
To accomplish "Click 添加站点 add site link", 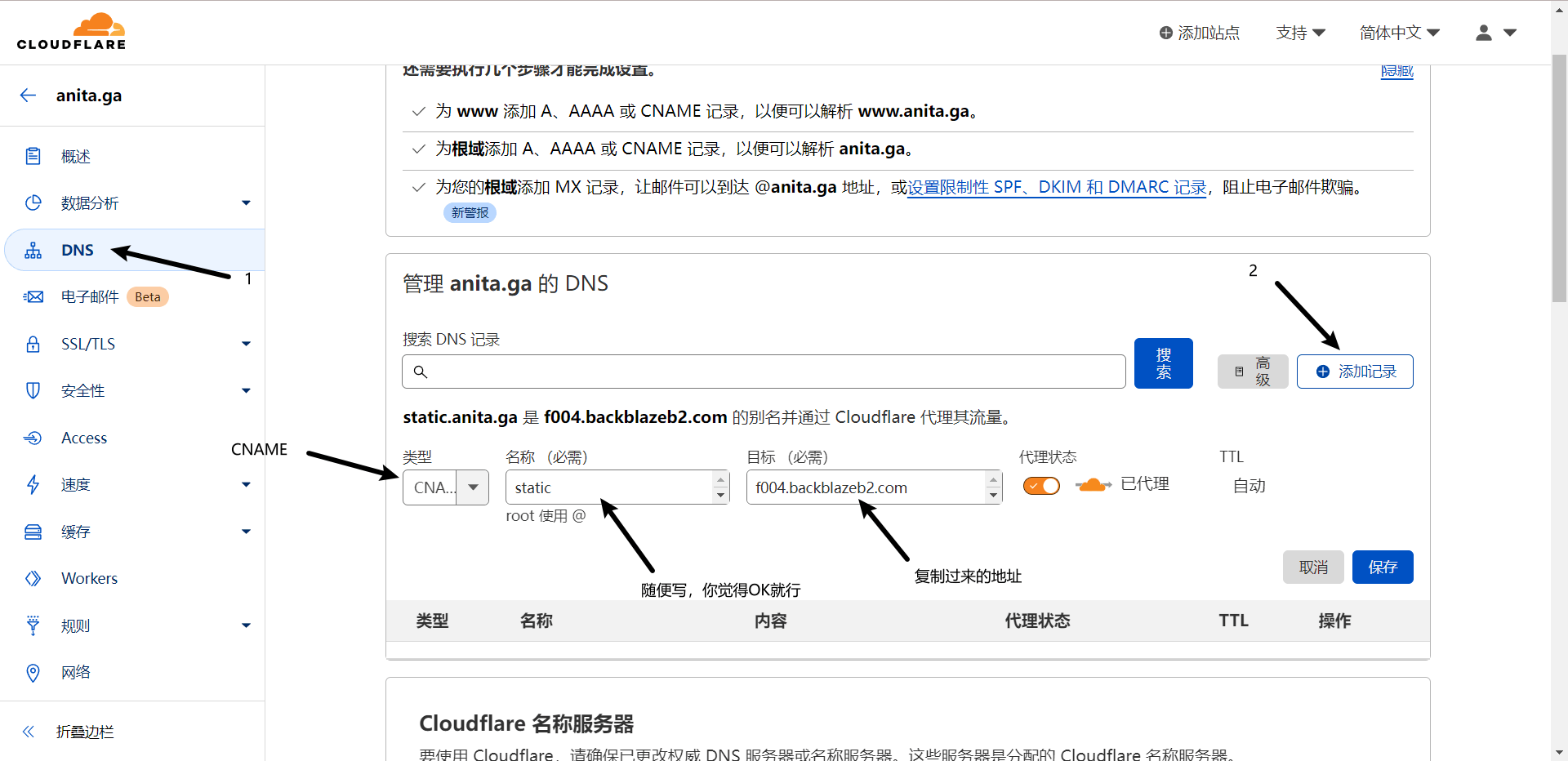I will click(x=1200, y=33).
